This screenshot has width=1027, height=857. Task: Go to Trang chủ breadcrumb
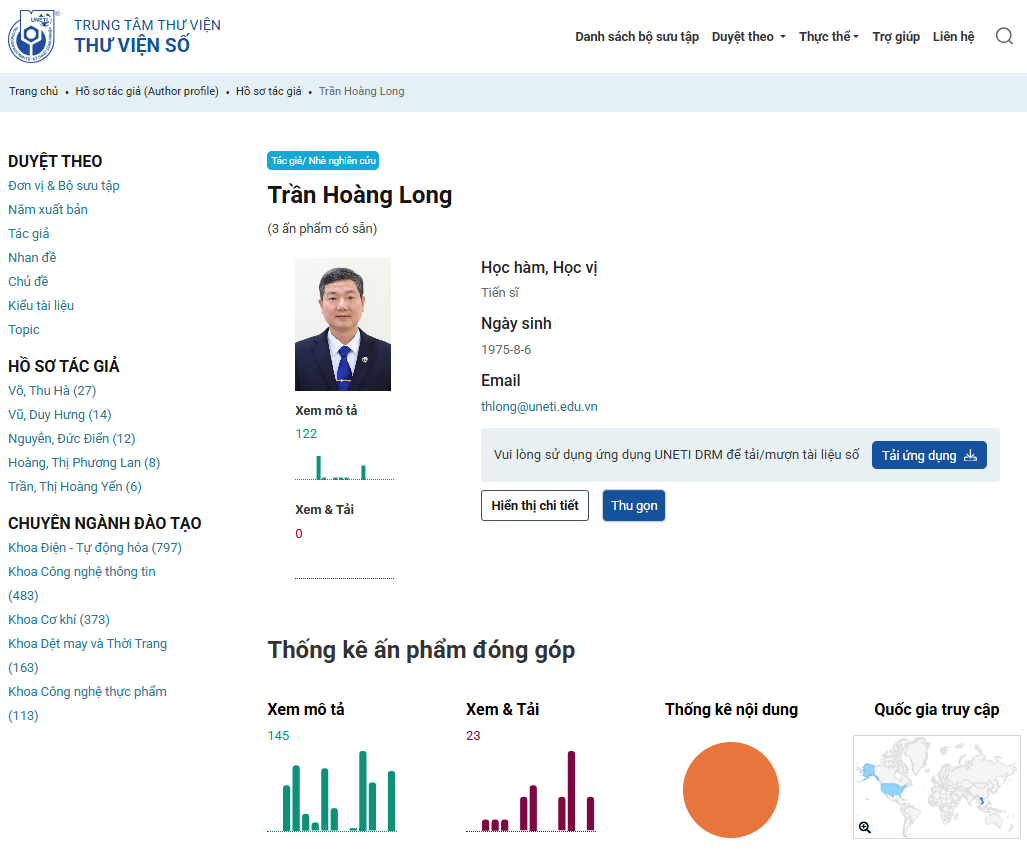coord(33,91)
